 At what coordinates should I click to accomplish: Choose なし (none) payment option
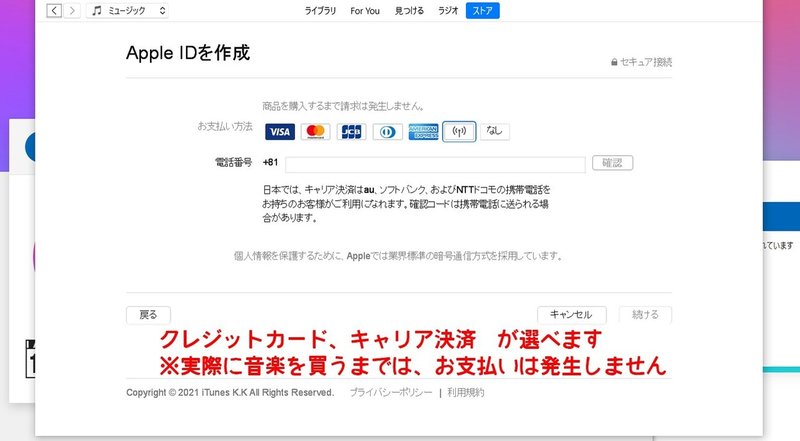point(494,131)
